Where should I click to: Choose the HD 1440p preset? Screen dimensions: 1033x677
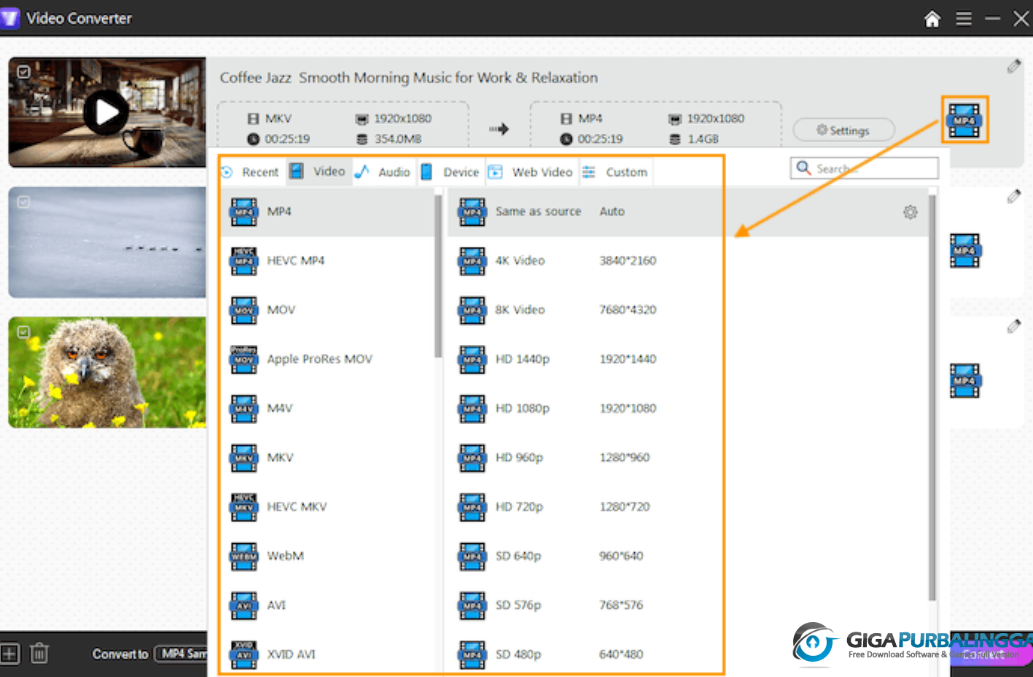687,360
